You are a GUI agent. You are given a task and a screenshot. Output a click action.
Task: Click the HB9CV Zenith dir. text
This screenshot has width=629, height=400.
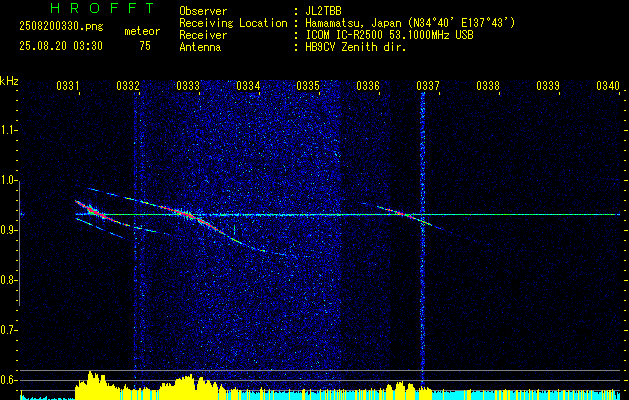(x=356, y=47)
